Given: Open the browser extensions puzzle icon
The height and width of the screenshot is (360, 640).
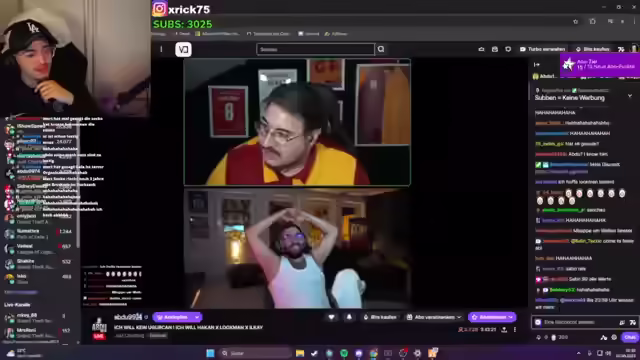Looking at the screenshot, I should [x=592, y=21].
